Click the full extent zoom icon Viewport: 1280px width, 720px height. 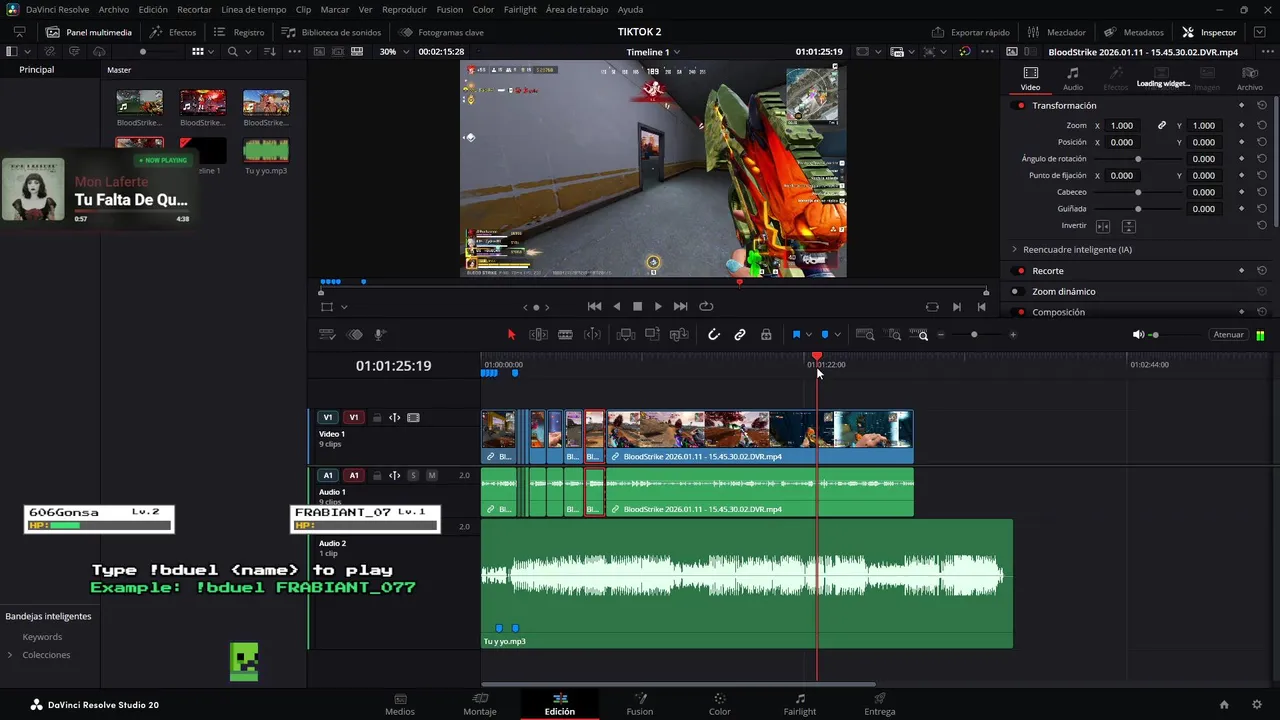[865, 335]
